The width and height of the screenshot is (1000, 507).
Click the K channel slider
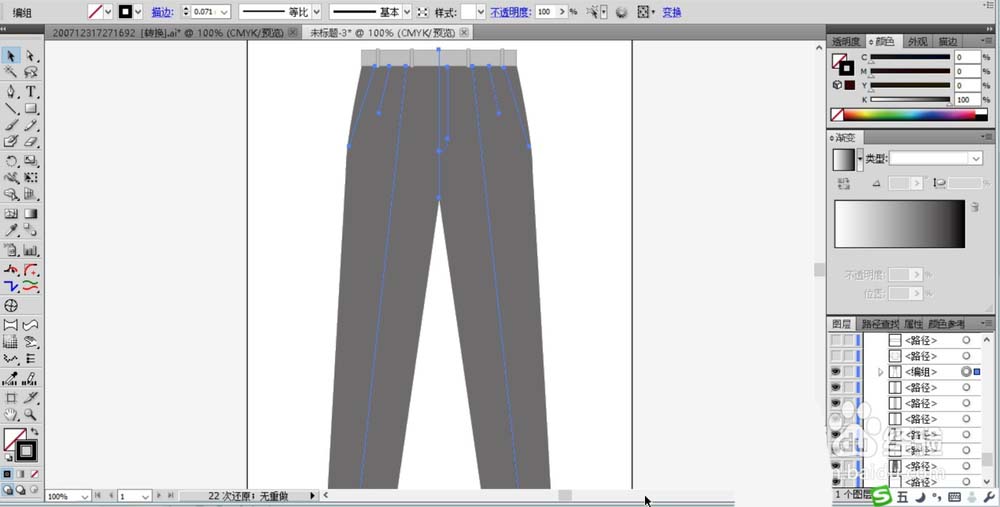click(910, 99)
